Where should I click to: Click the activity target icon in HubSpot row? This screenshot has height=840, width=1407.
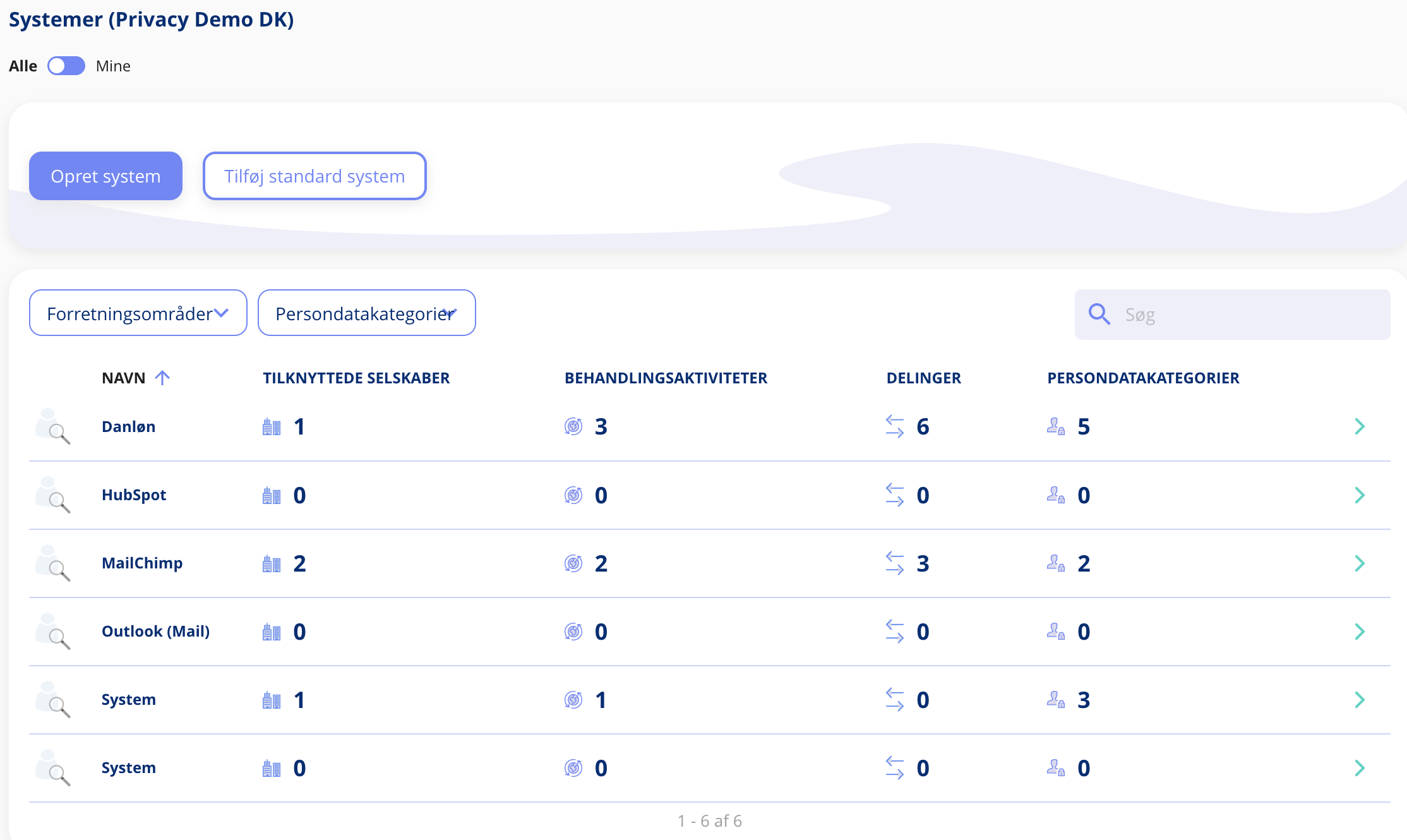pyautogui.click(x=573, y=495)
